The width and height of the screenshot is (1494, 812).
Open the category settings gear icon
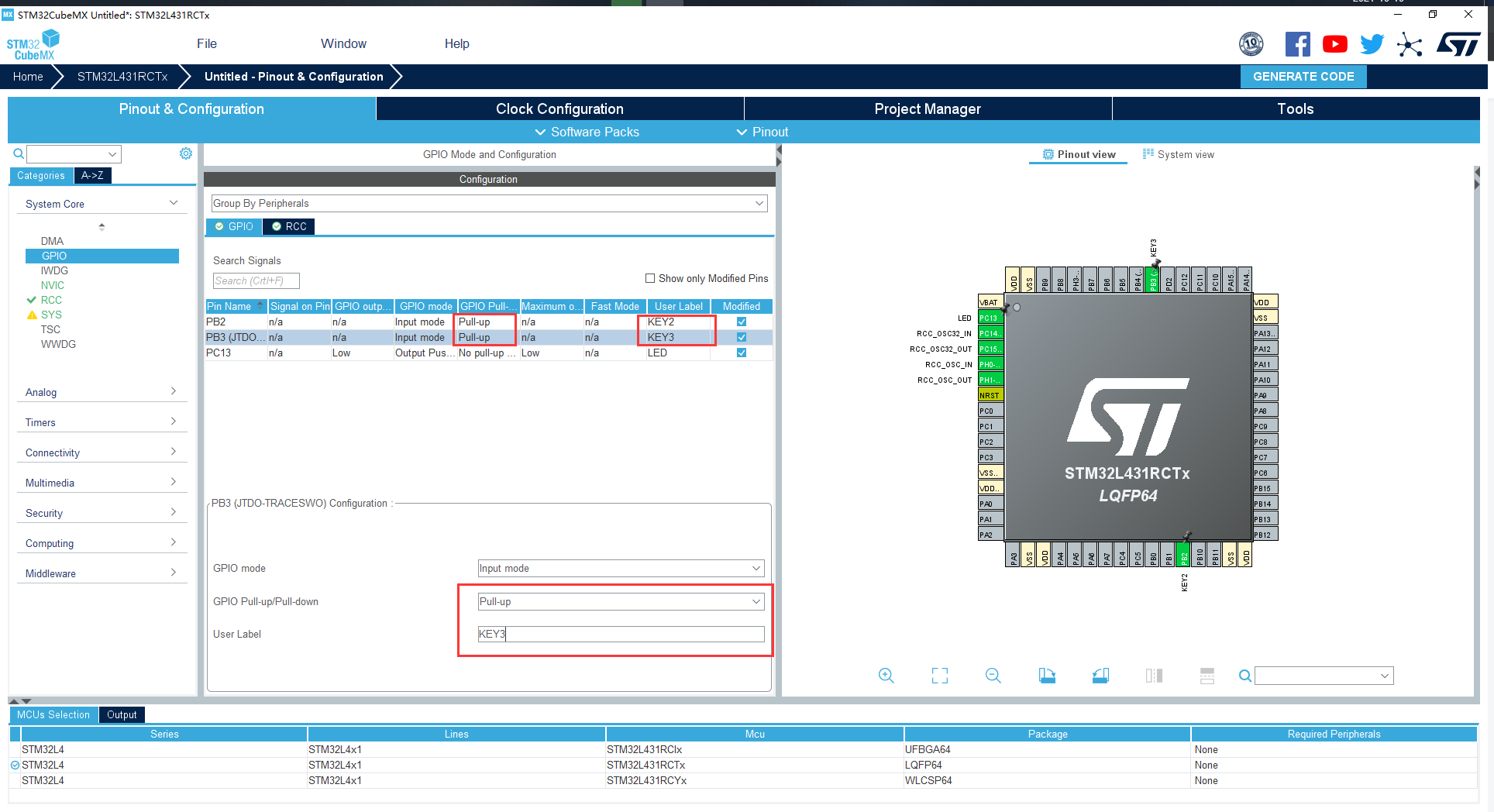tap(186, 153)
